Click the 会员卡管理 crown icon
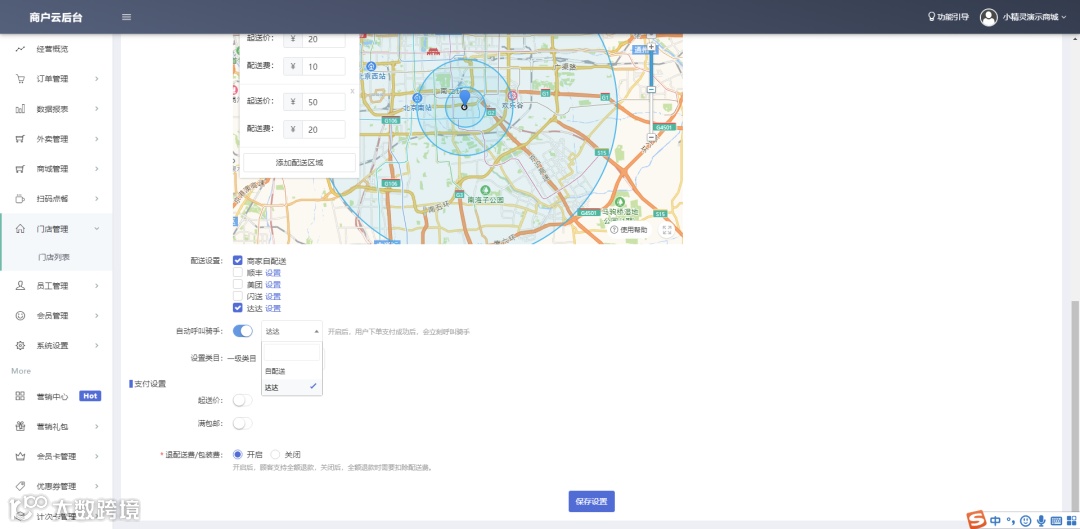The image size is (1080, 529). click(x=21, y=456)
